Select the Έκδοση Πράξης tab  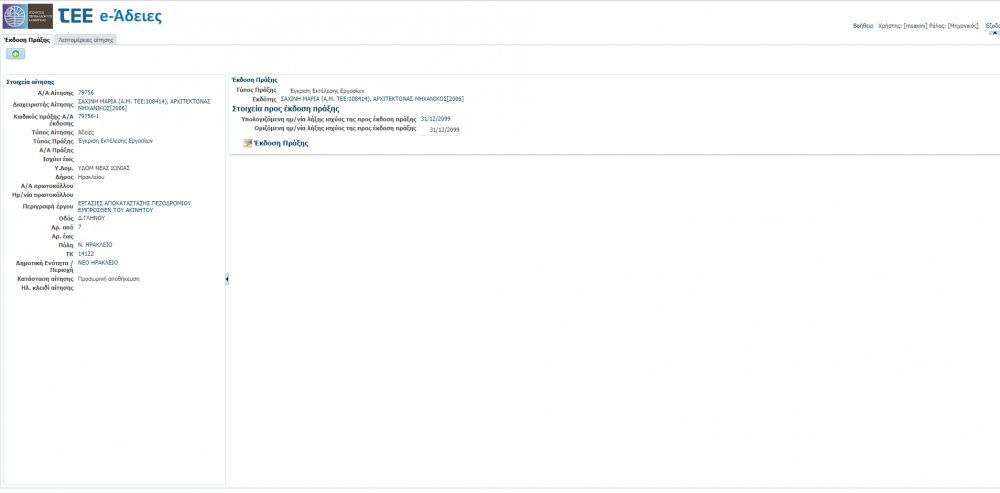27,40
